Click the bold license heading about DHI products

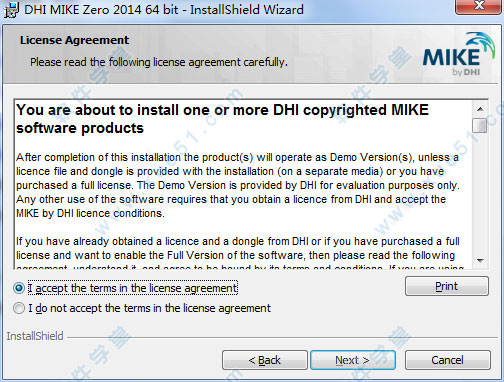[x=222, y=119]
